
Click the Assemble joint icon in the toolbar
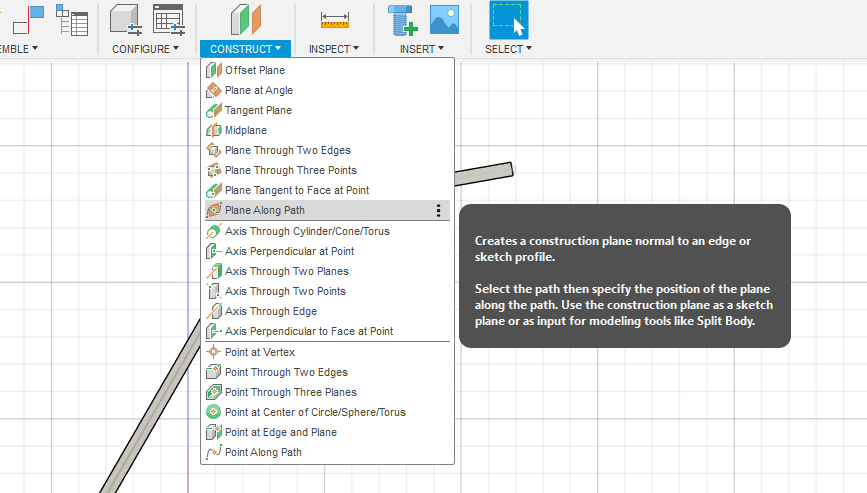[x=28, y=19]
